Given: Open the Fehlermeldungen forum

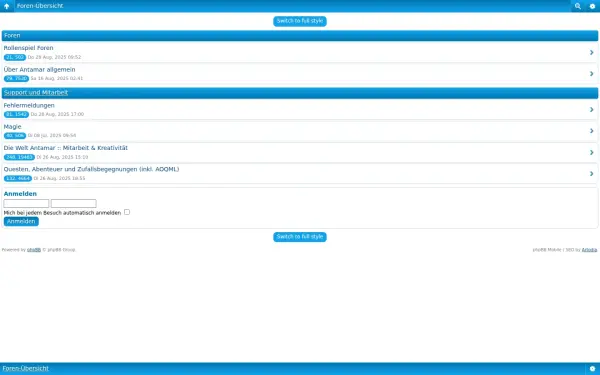Looking at the screenshot, I should pos(29,105).
